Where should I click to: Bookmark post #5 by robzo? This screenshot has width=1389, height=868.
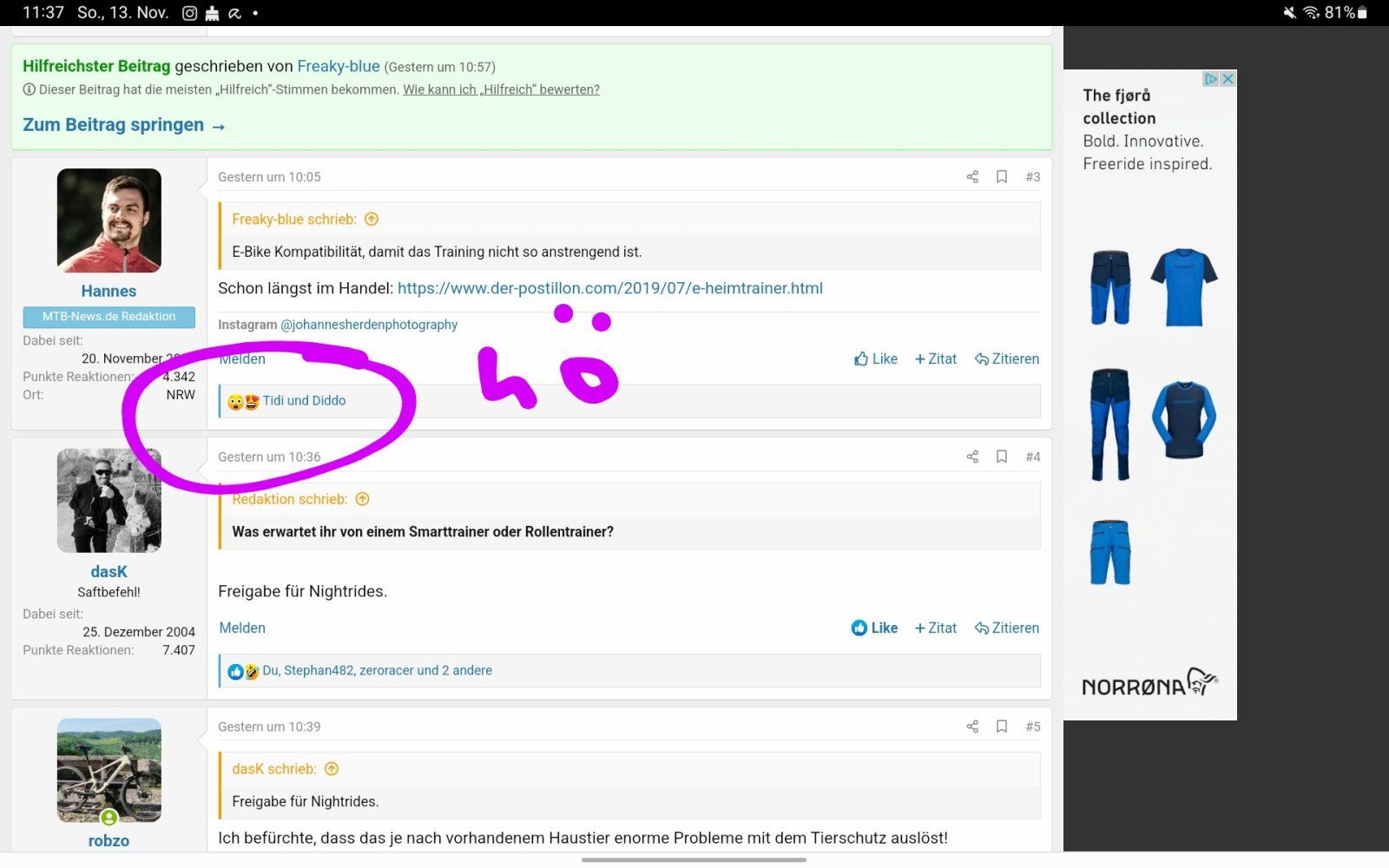[1002, 727]
